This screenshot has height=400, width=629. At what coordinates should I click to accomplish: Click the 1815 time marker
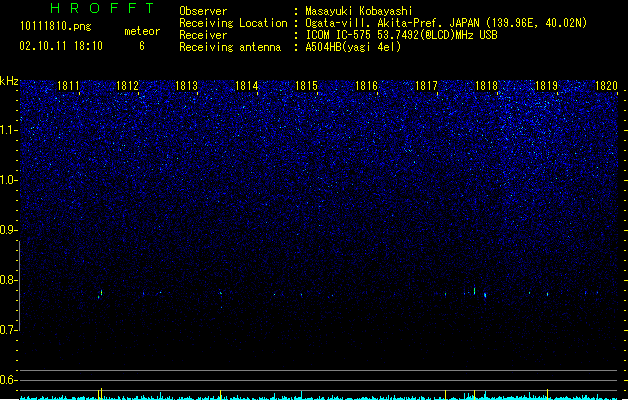(x=306, y=86)
